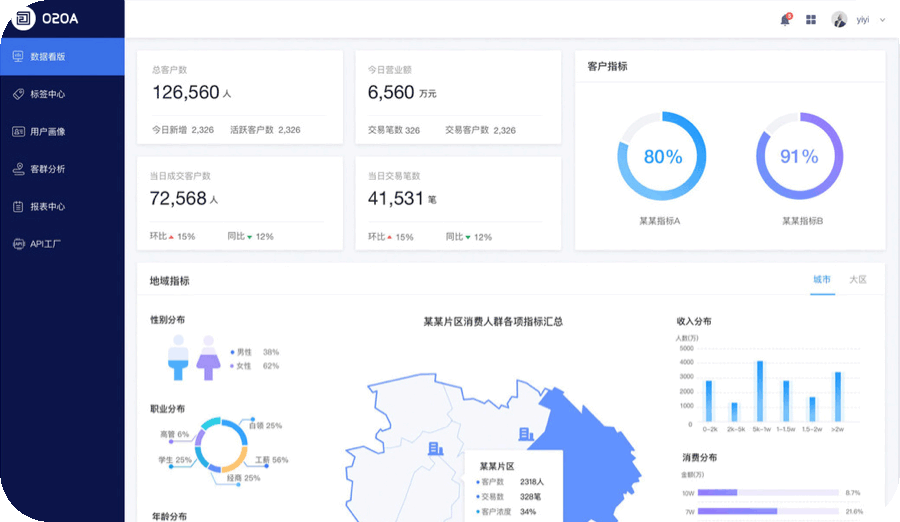
Task: Open the 用户画像 menu item
Action: [x=48, y=131]
